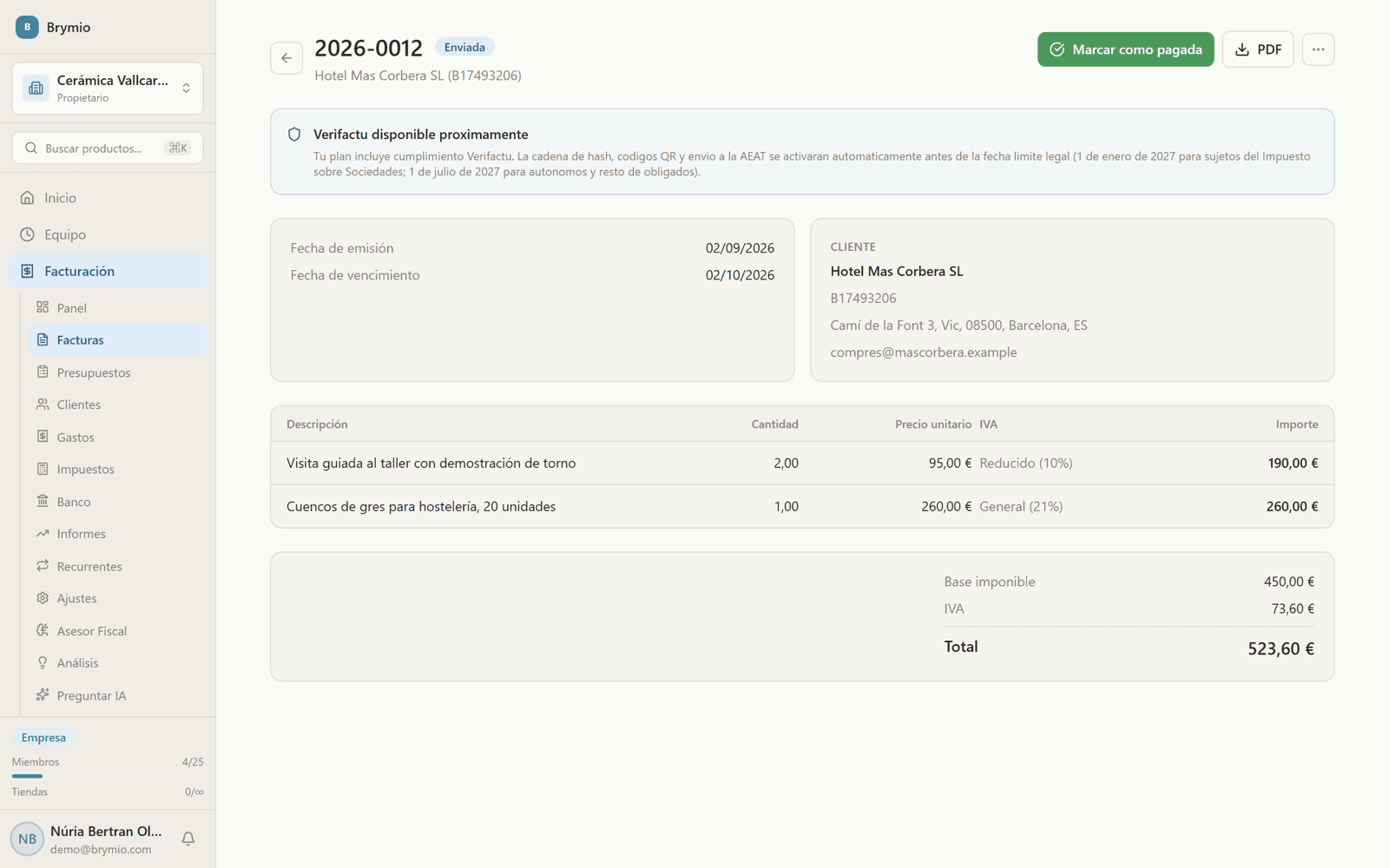Open the Cerámica Vallcar company switcher

[x=108, y=88]
